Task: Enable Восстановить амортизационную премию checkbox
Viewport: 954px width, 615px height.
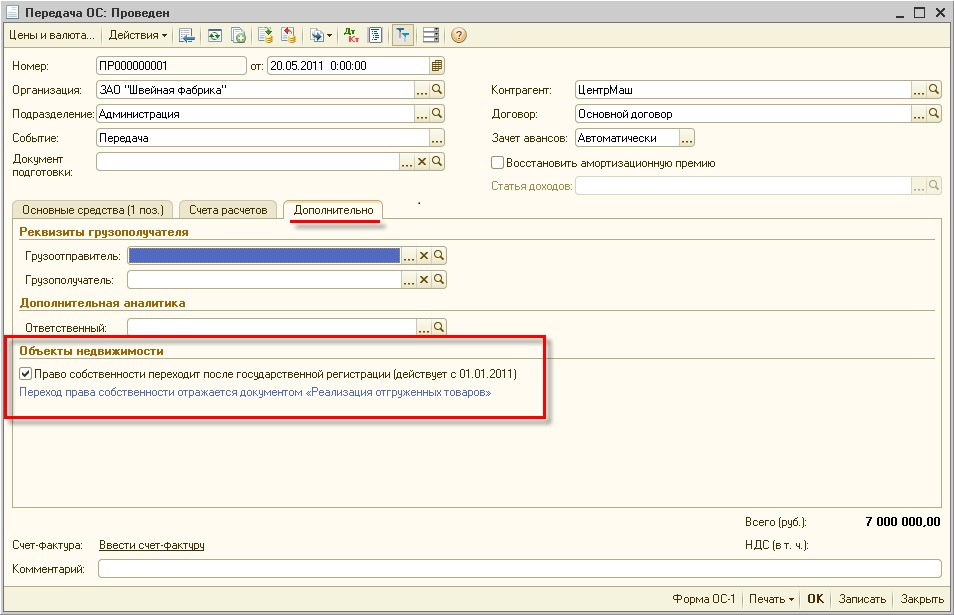Action: pos(498,163)
